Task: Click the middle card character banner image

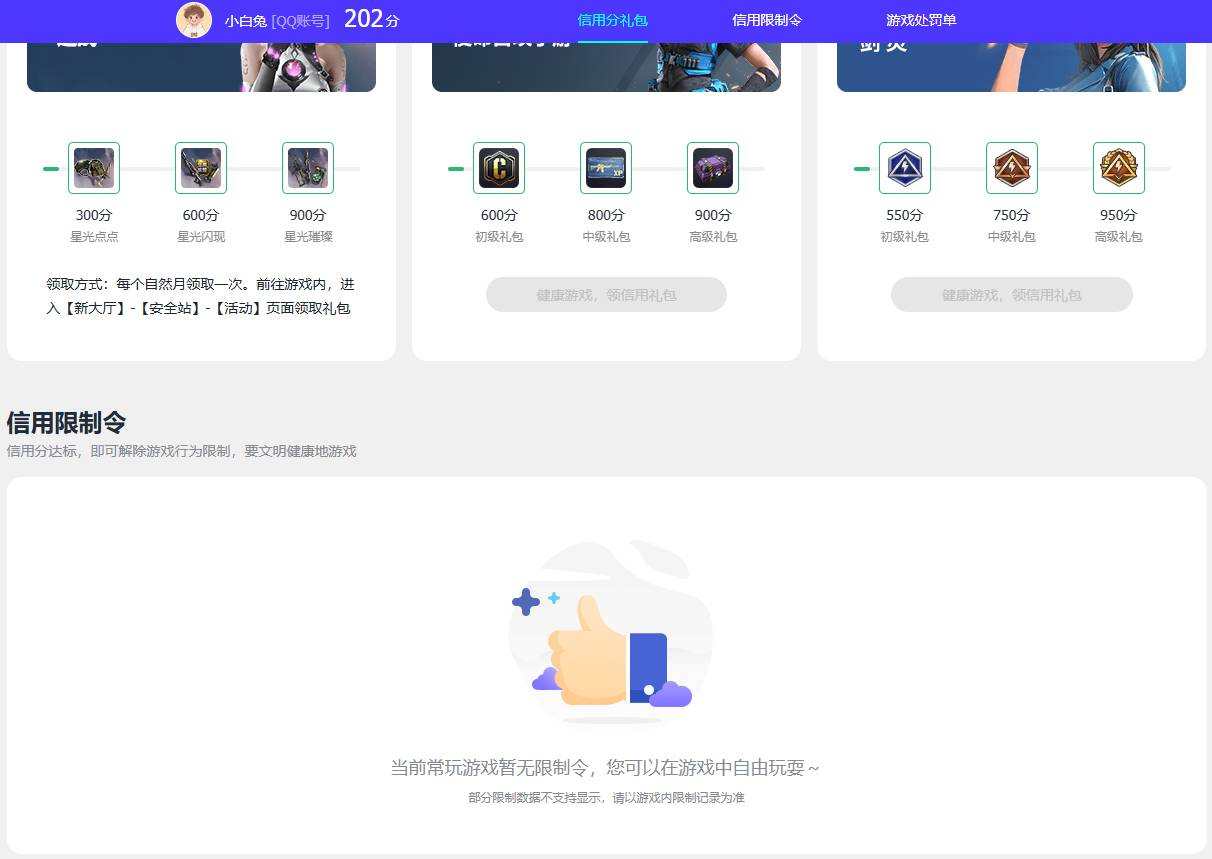Action: [606, 67]
